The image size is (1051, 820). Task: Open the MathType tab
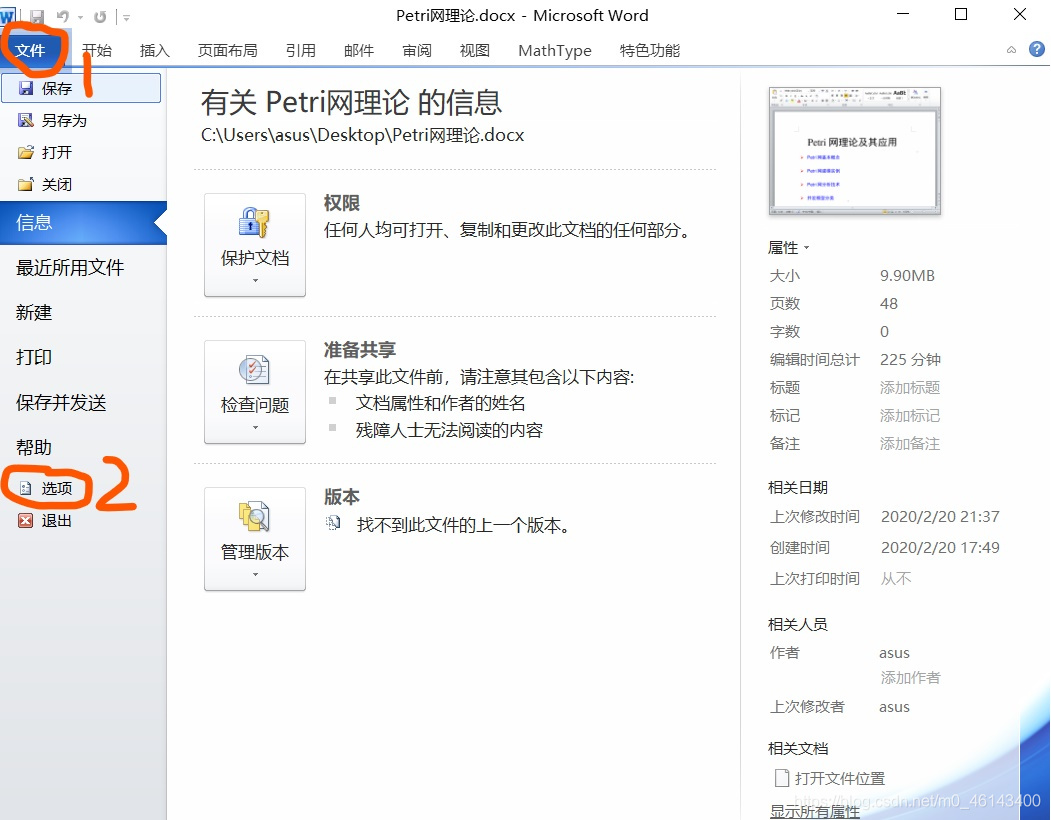[x=555, y=50]
